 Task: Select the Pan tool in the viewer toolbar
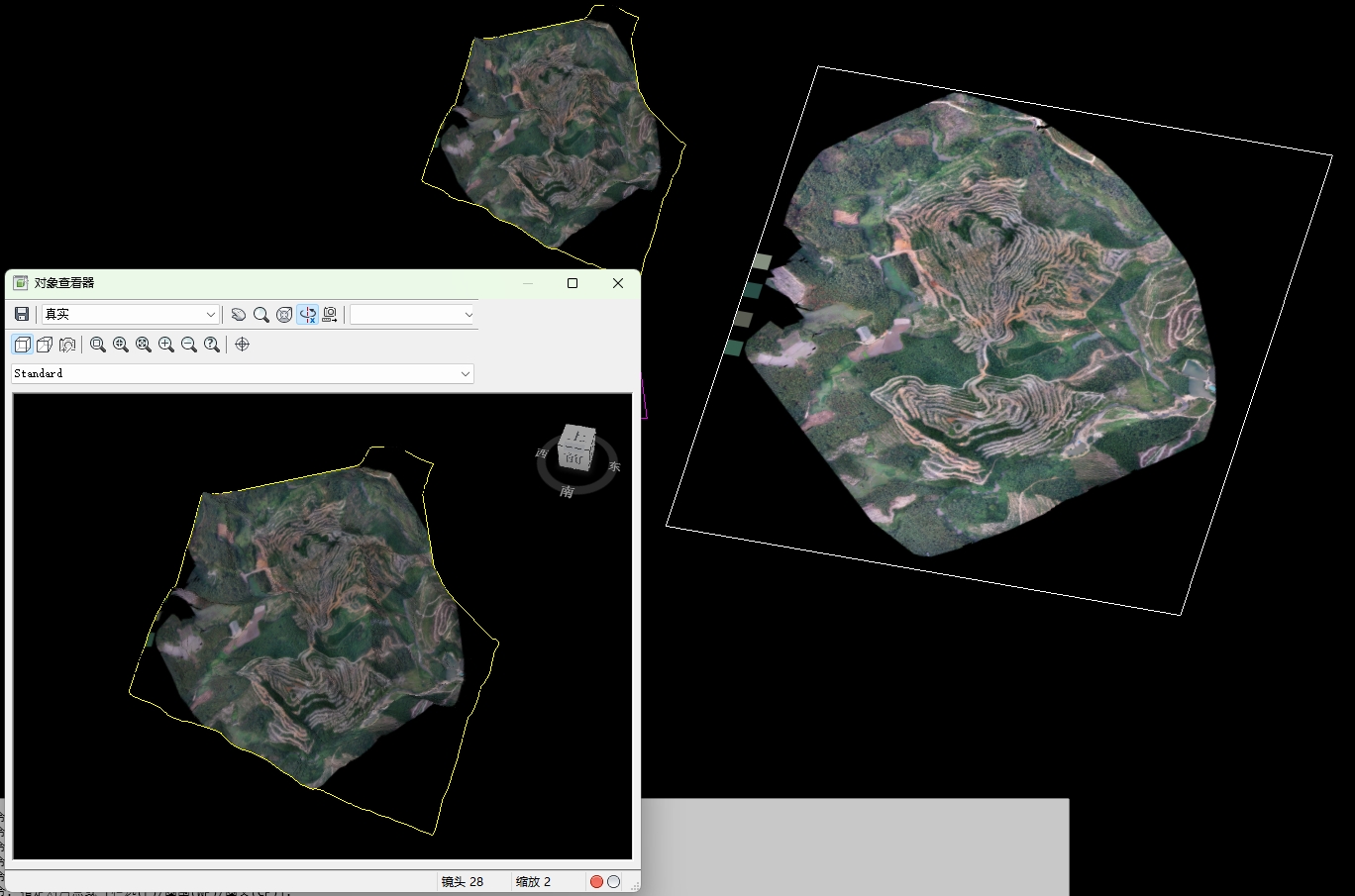[238, 314]
